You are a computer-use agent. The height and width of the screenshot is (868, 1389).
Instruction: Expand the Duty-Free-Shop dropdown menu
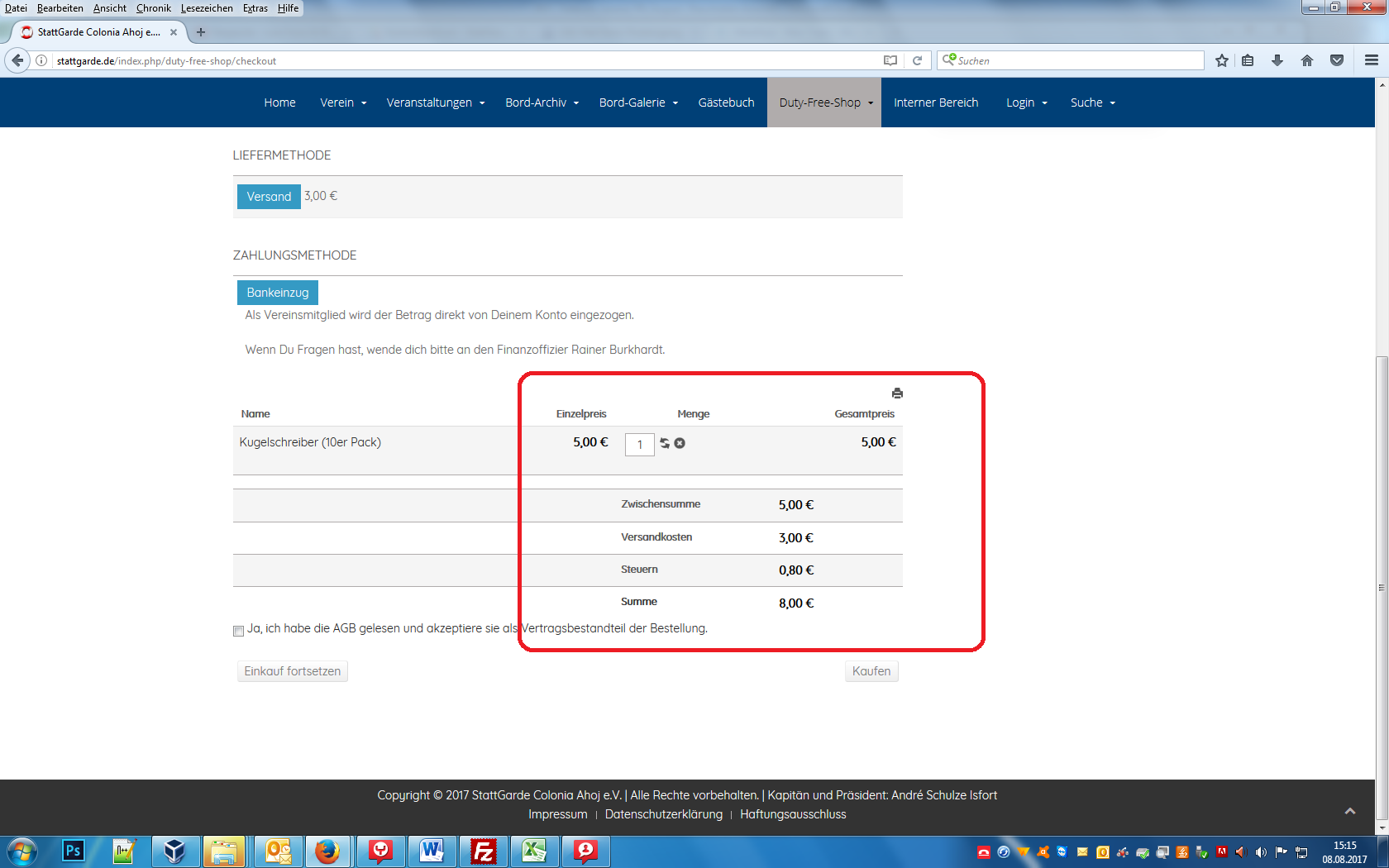(x=826, y=103)
